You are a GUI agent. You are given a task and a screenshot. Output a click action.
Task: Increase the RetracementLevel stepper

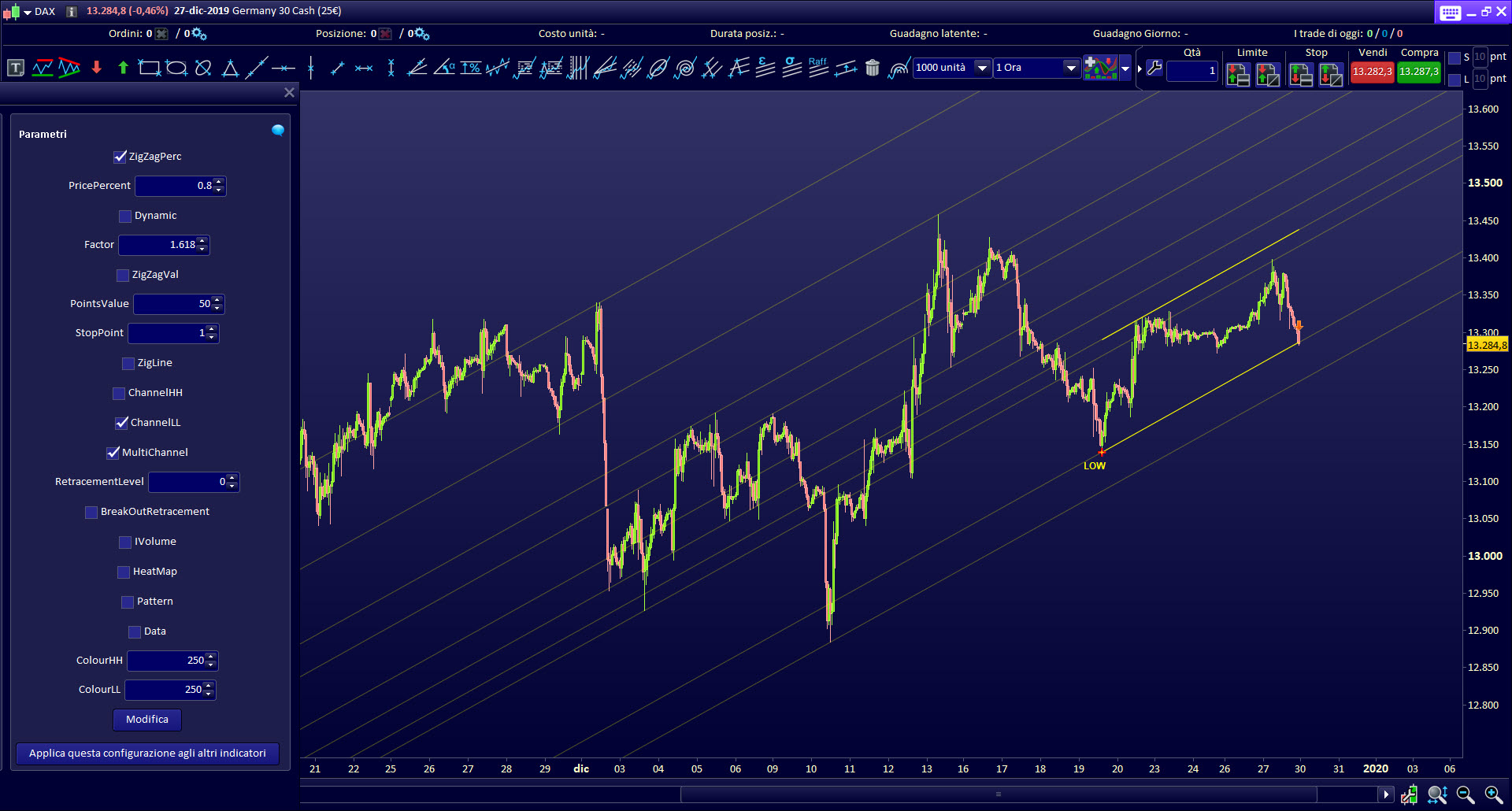tap(232, 478)
